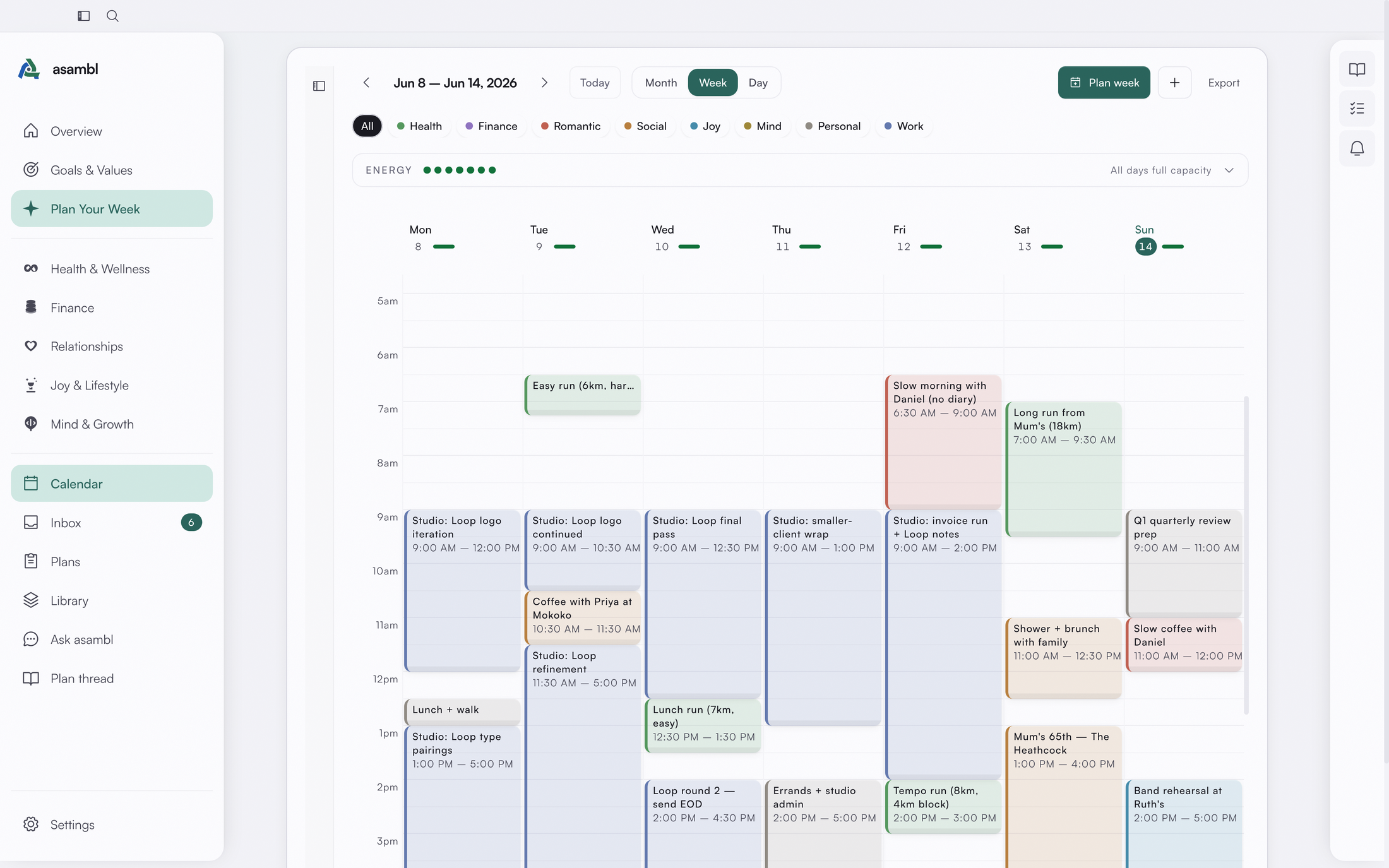
Task: Add new event with plus button
Action: point(1174,83)
